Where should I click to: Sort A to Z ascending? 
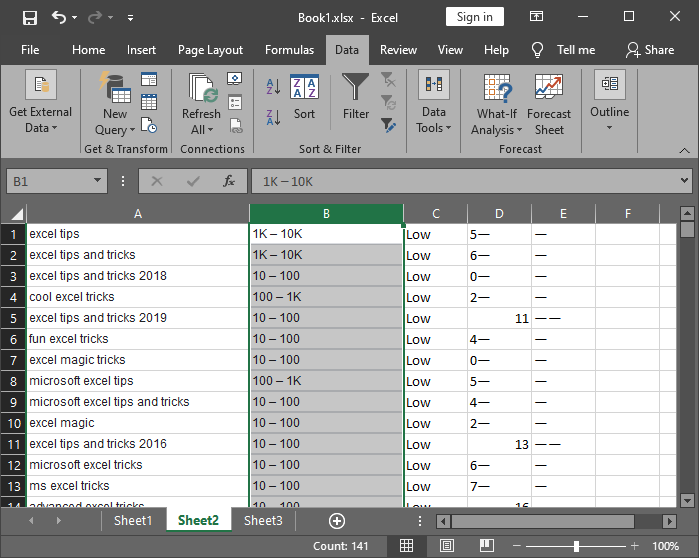pos(273,86)
